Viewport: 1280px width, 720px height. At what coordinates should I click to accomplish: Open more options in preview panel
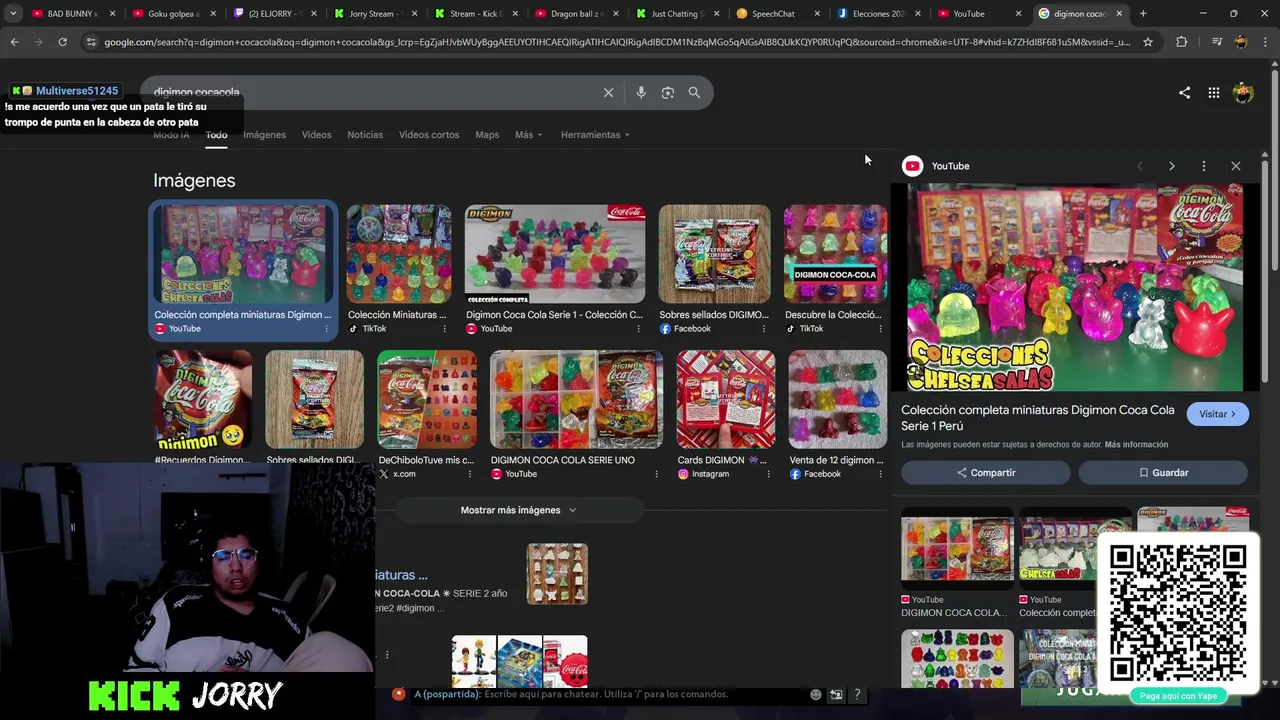pyautogui.click(x=1204, y=166)
